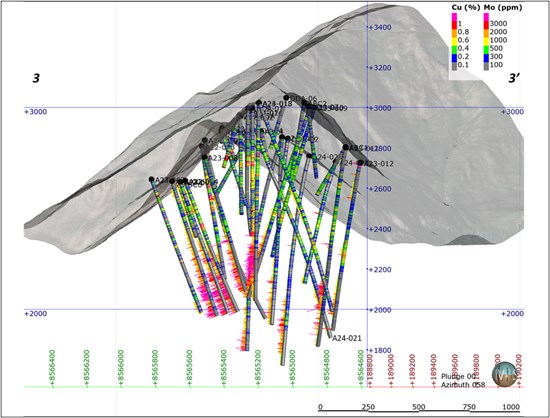Click the Mo legend value '2000'
This screenshot has height=418, width=550.
(x=498, y=32)
